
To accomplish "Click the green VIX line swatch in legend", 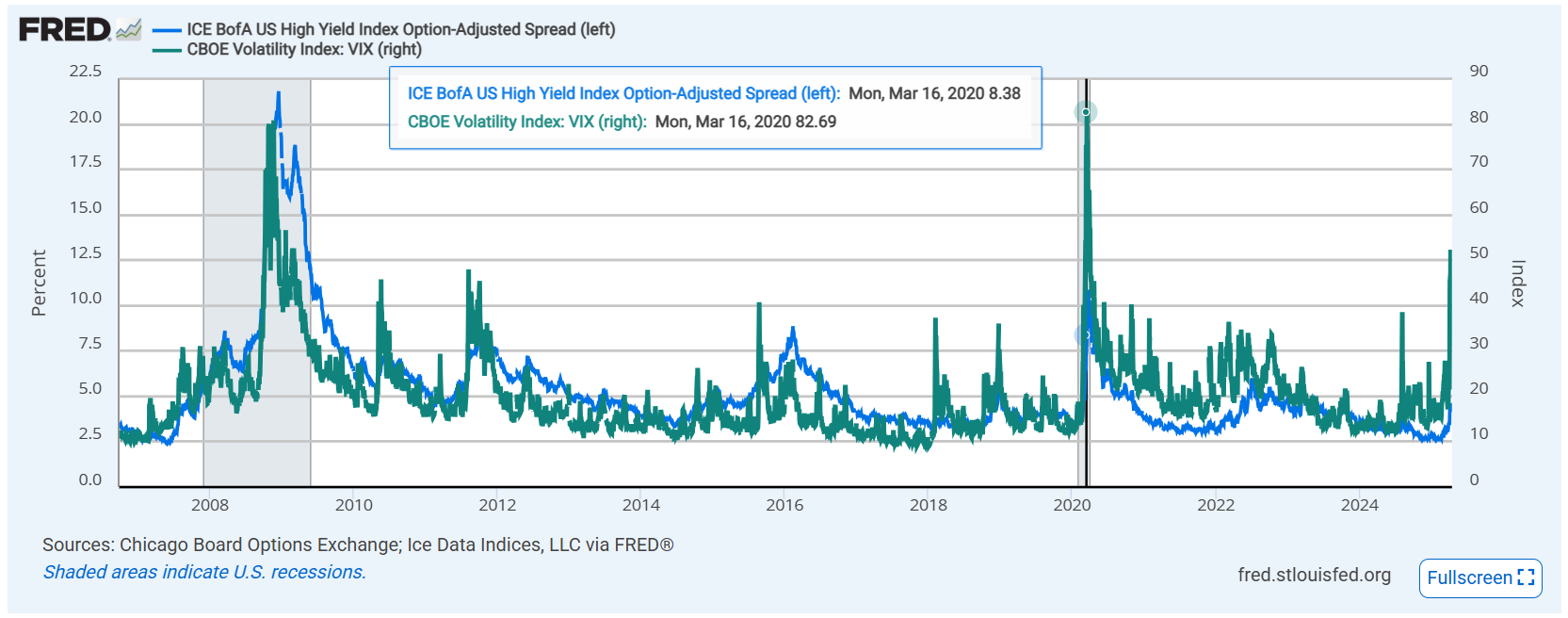I will click(x=167, y=50).
